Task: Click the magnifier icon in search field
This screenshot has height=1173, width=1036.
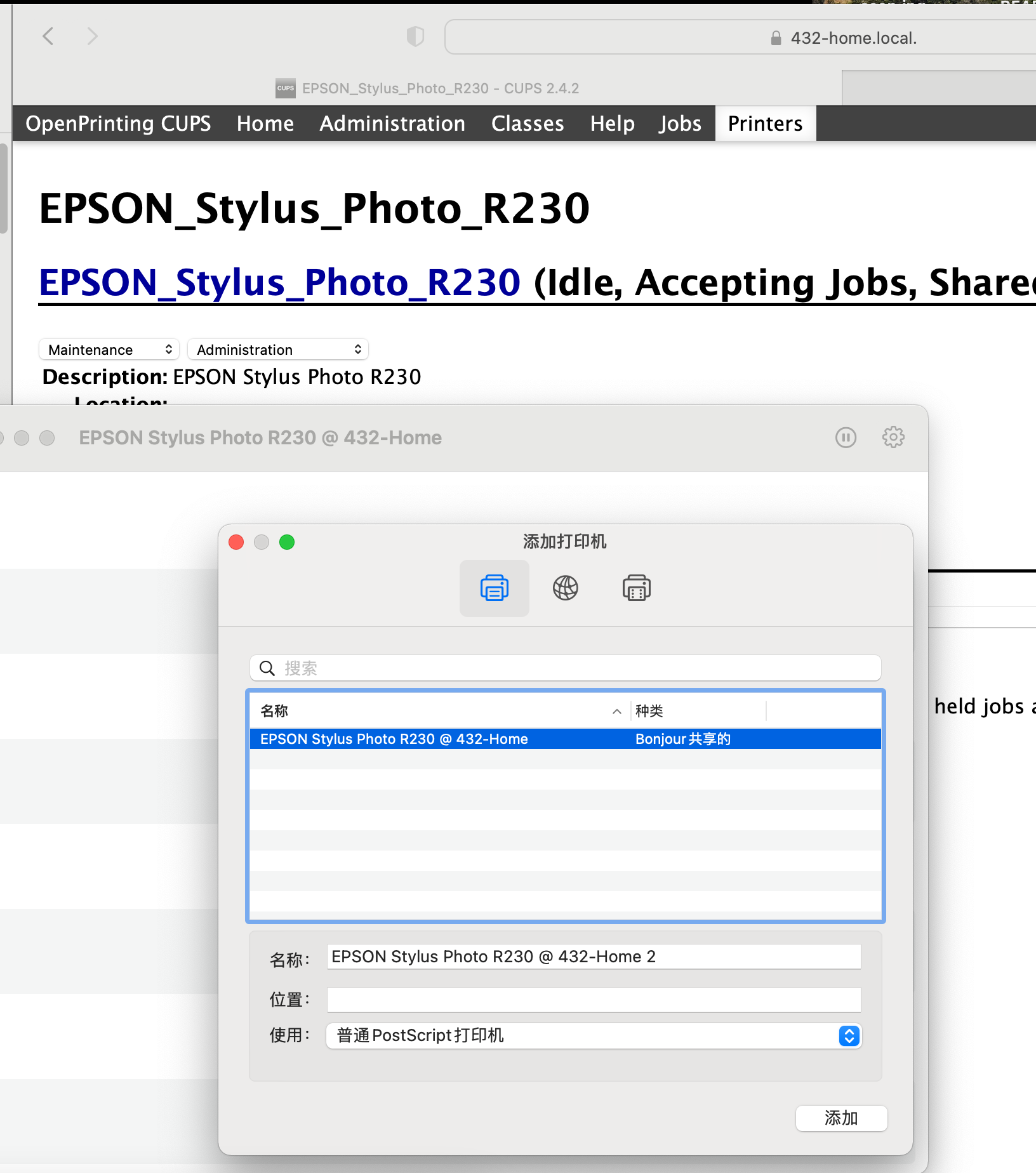Action: [x=267, y=668]
